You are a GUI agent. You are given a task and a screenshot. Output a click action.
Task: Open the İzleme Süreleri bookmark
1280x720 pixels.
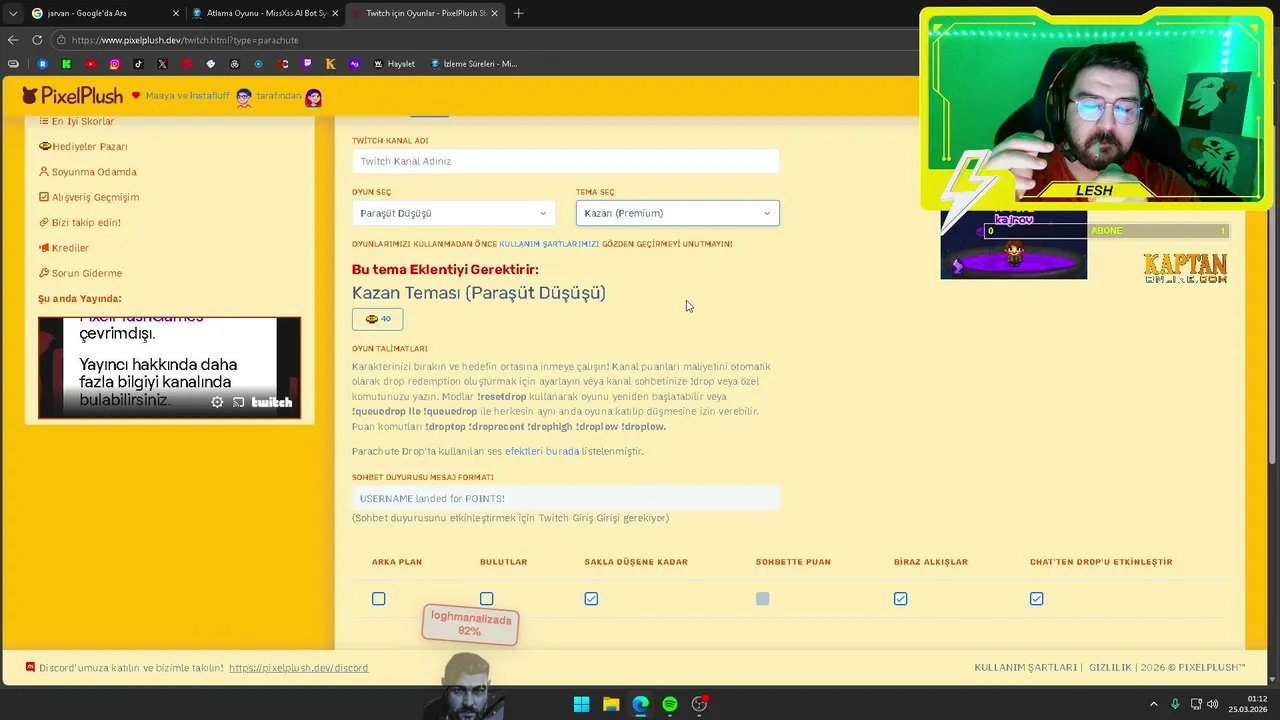(473, 64)
